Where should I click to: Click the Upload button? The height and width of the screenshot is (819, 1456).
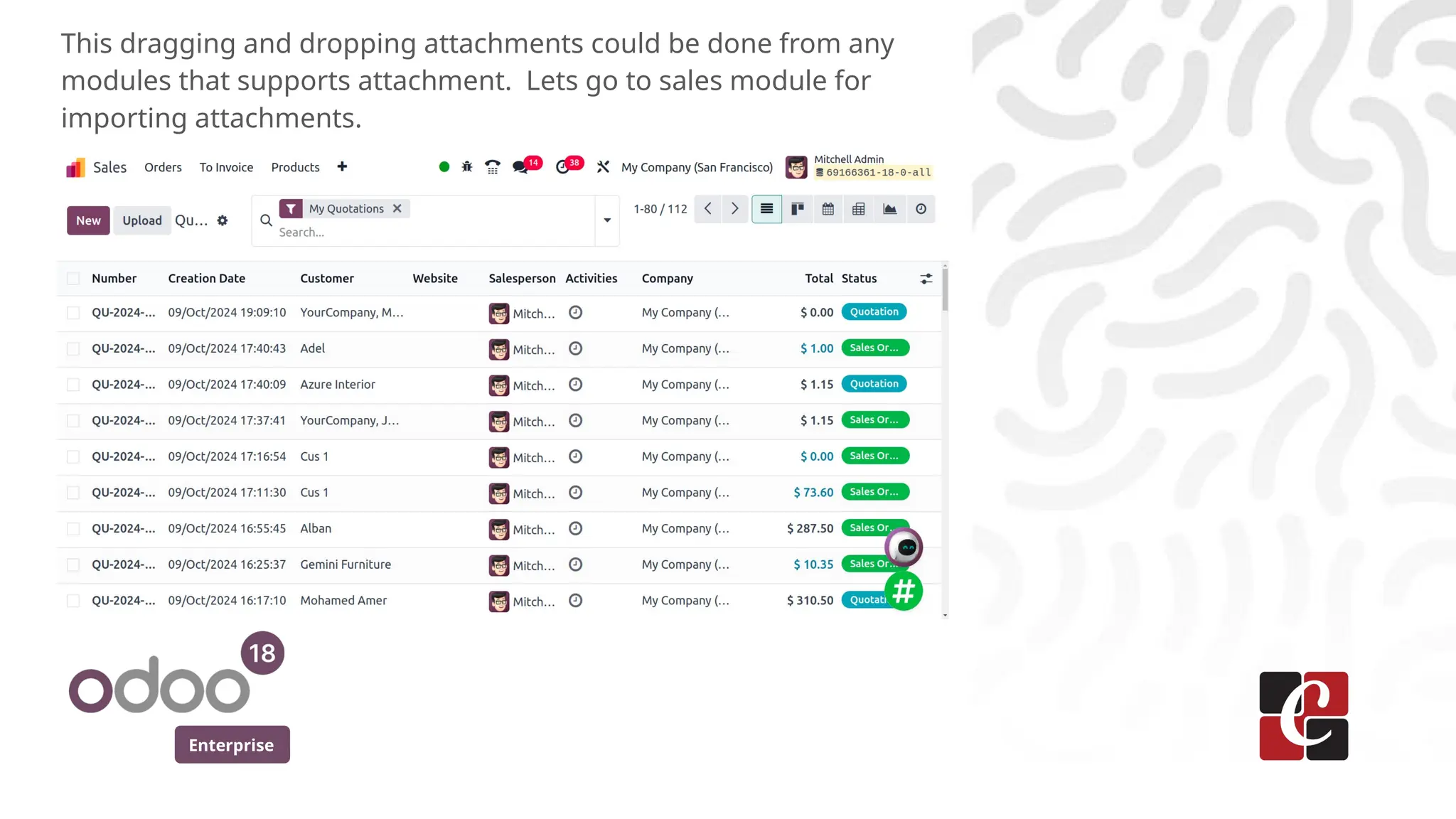click(142, 220)
